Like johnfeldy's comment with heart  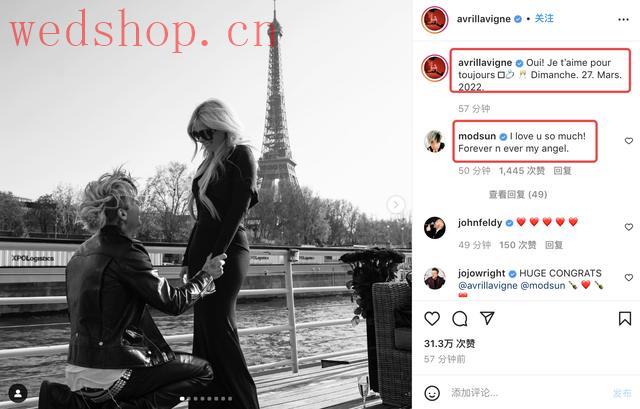[x=629, y=227]
